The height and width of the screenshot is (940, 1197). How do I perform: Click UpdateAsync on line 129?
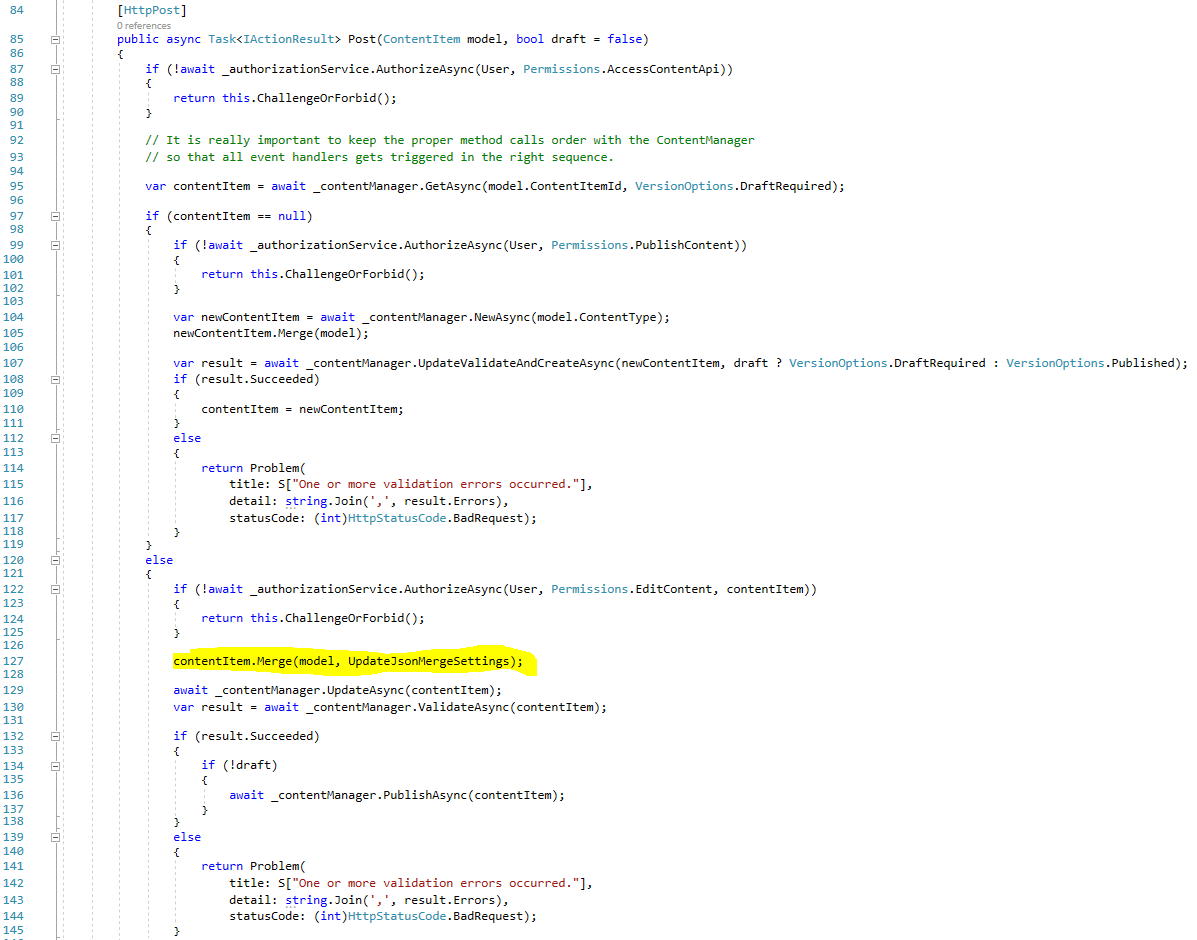point(366,690)
